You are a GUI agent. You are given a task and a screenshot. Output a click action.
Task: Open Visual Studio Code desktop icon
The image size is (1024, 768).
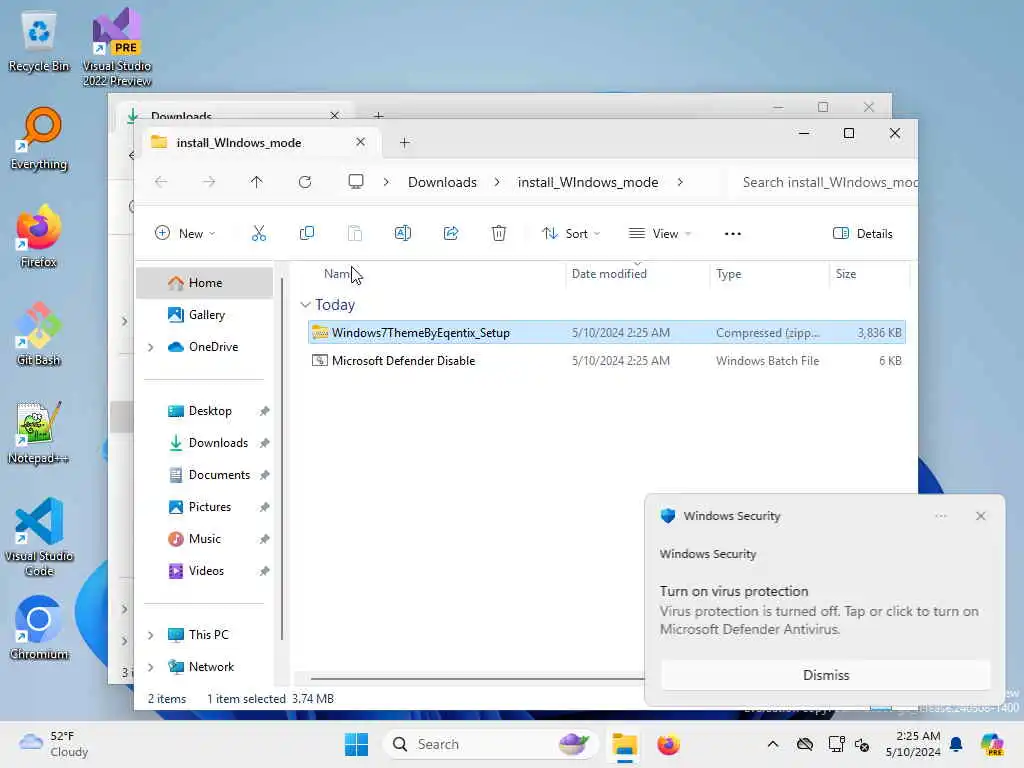(x=39, y=537)
